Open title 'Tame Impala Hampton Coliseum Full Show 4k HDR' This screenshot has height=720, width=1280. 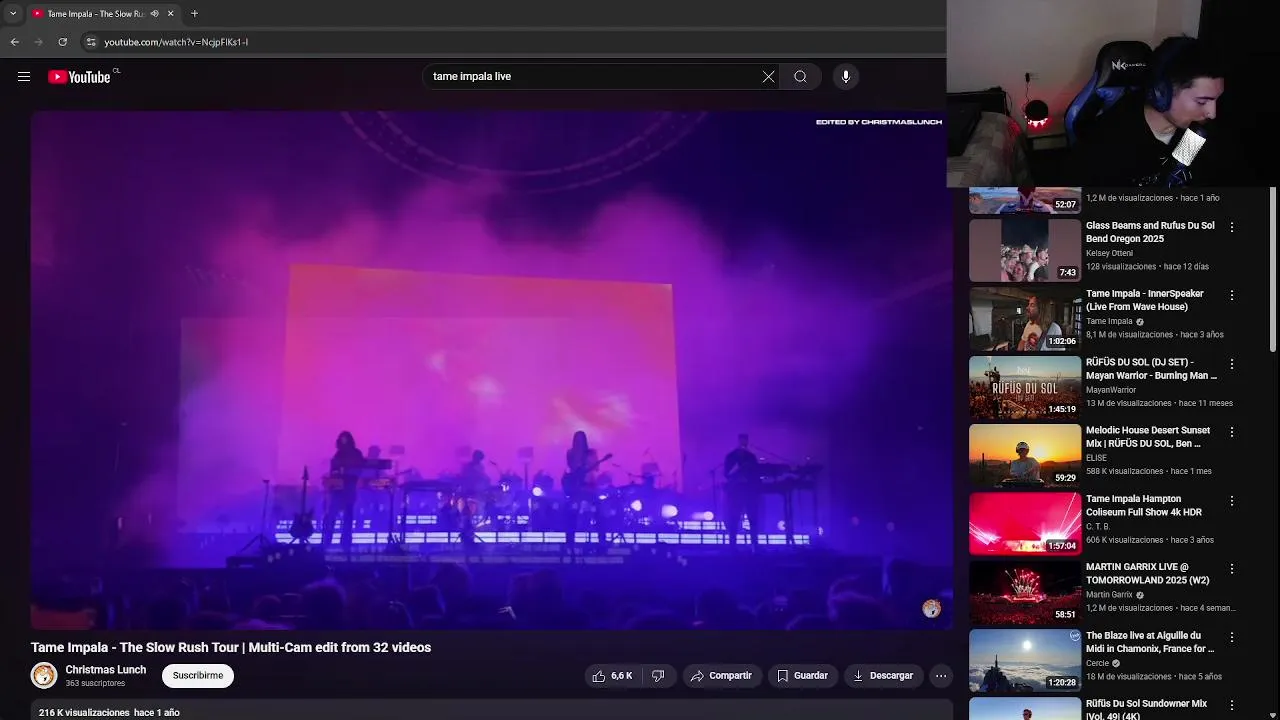[x=1144, y=505]
